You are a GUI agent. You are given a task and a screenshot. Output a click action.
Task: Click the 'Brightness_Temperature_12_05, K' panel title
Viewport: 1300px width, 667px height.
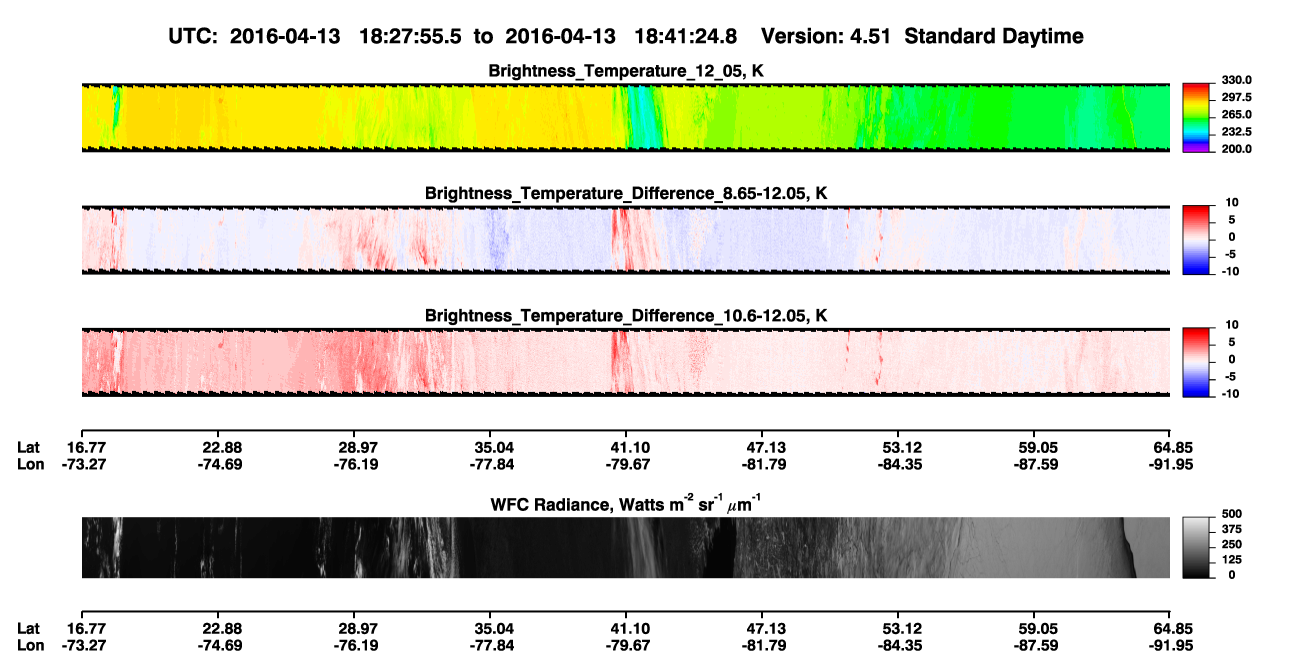(626, 71)
